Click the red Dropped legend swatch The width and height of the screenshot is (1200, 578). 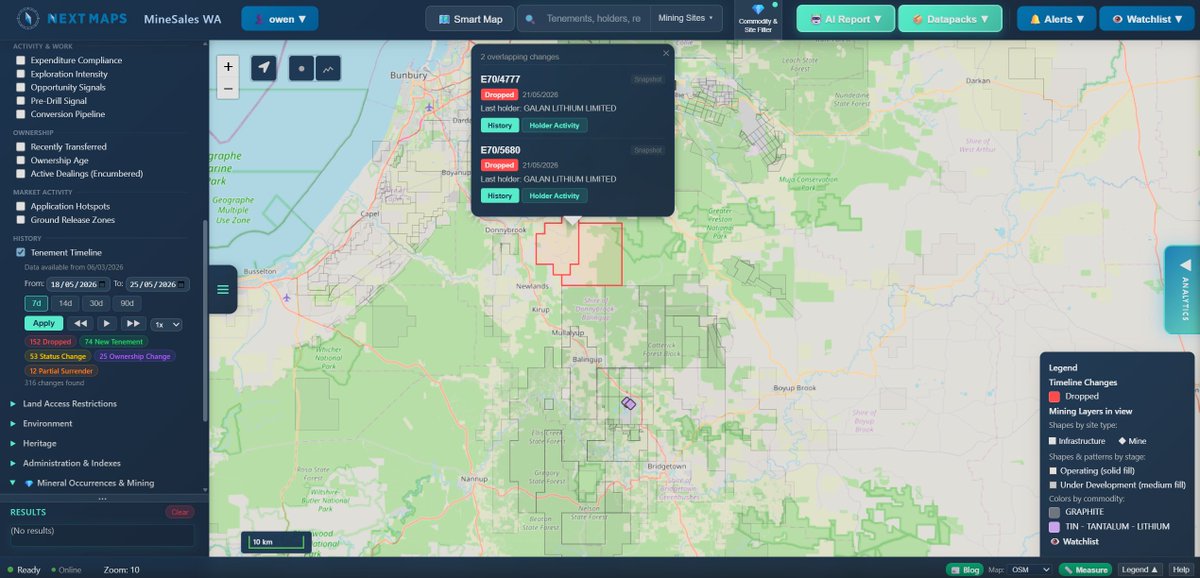coord(1054,397)
